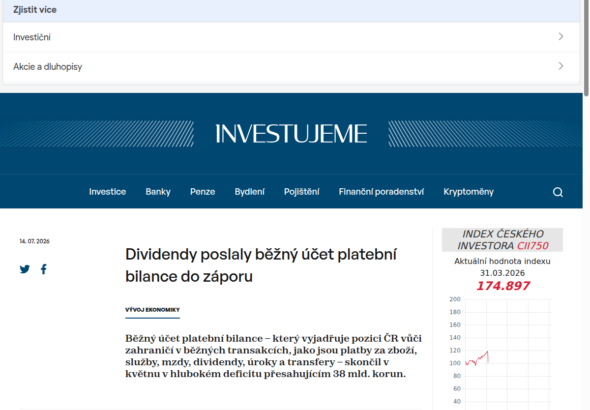Open the Banky menu item
590x410 pixels.
coord(158,192)
